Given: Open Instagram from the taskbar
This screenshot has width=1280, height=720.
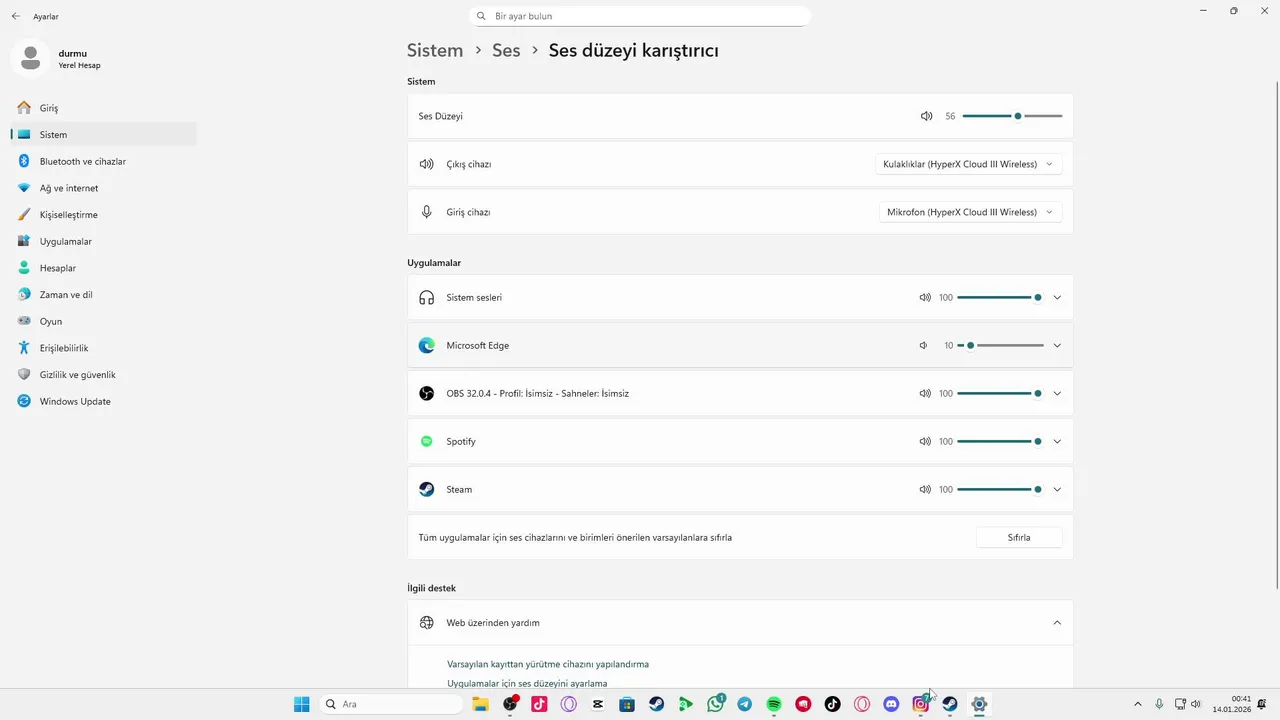Looking at the screenshot, I should pos(921,704).
